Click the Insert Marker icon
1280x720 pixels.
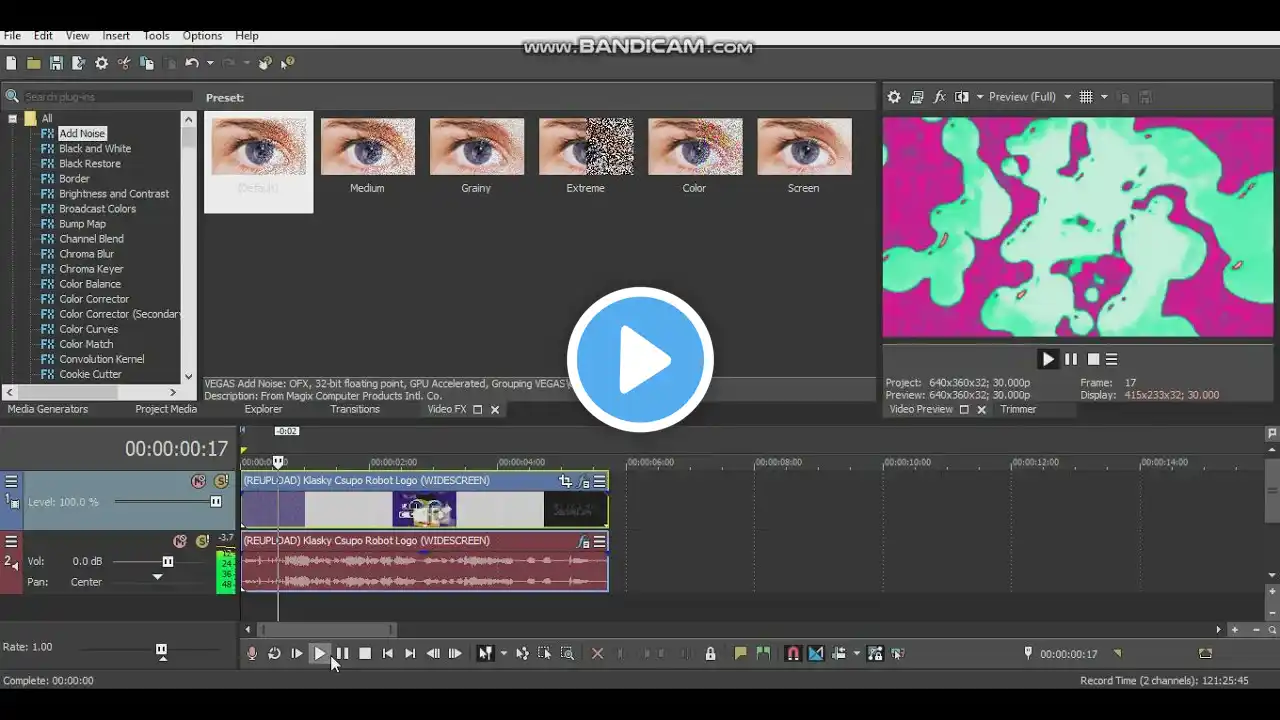tap(740, 654)
